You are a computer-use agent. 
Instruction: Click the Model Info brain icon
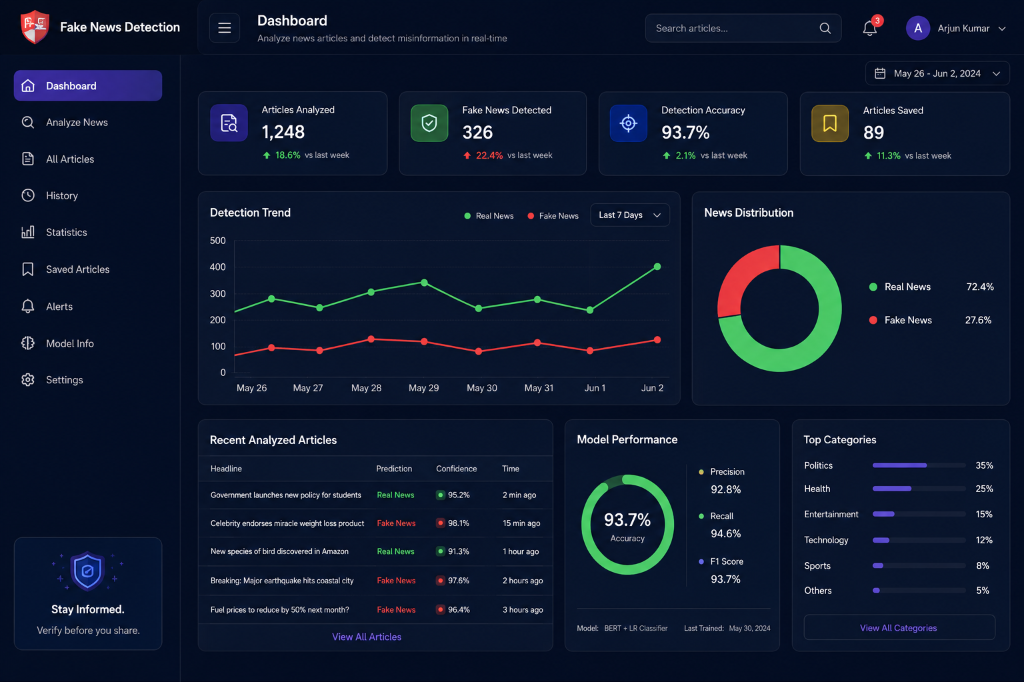[28, 343]
